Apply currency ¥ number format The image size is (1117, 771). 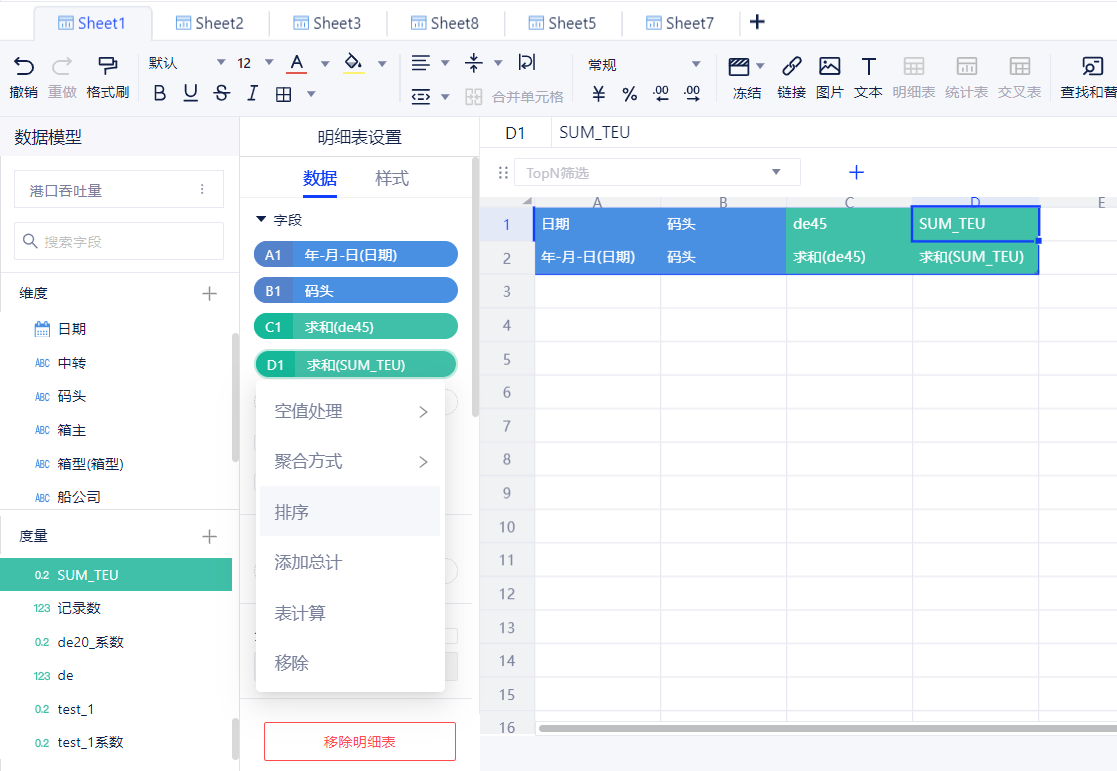[x=598, y=94]
